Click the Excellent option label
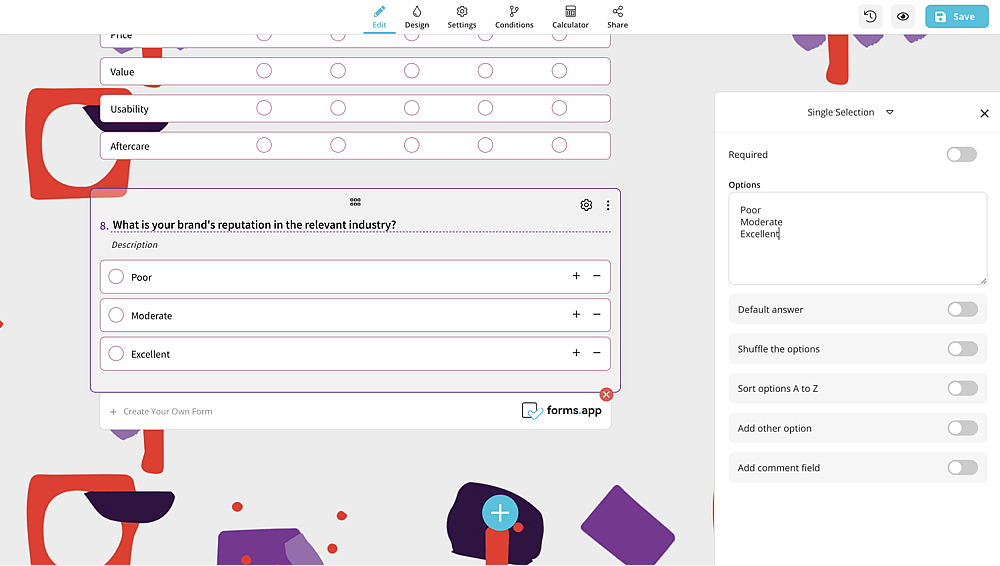This screenshot has height=566, width=1000. pyautogui.click(x=151, y=354)
